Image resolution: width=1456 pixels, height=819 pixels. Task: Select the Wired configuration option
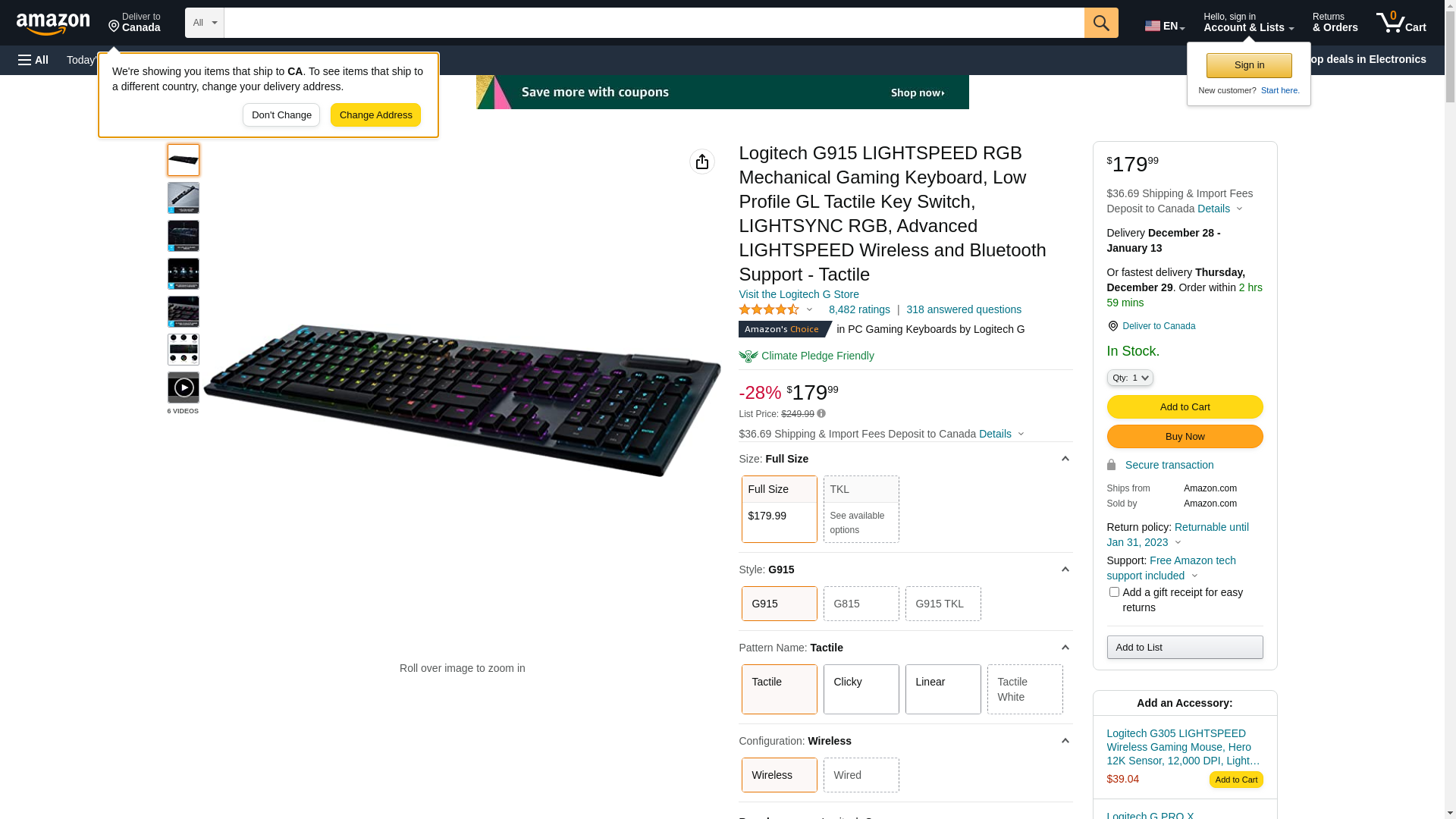pyautogui.click(x=861, y=775)
